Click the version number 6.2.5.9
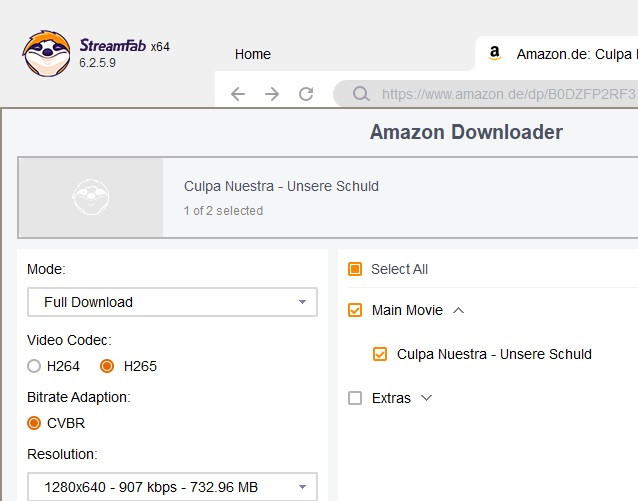This screenshot has height=501, width=638. (x=97, y=63)
